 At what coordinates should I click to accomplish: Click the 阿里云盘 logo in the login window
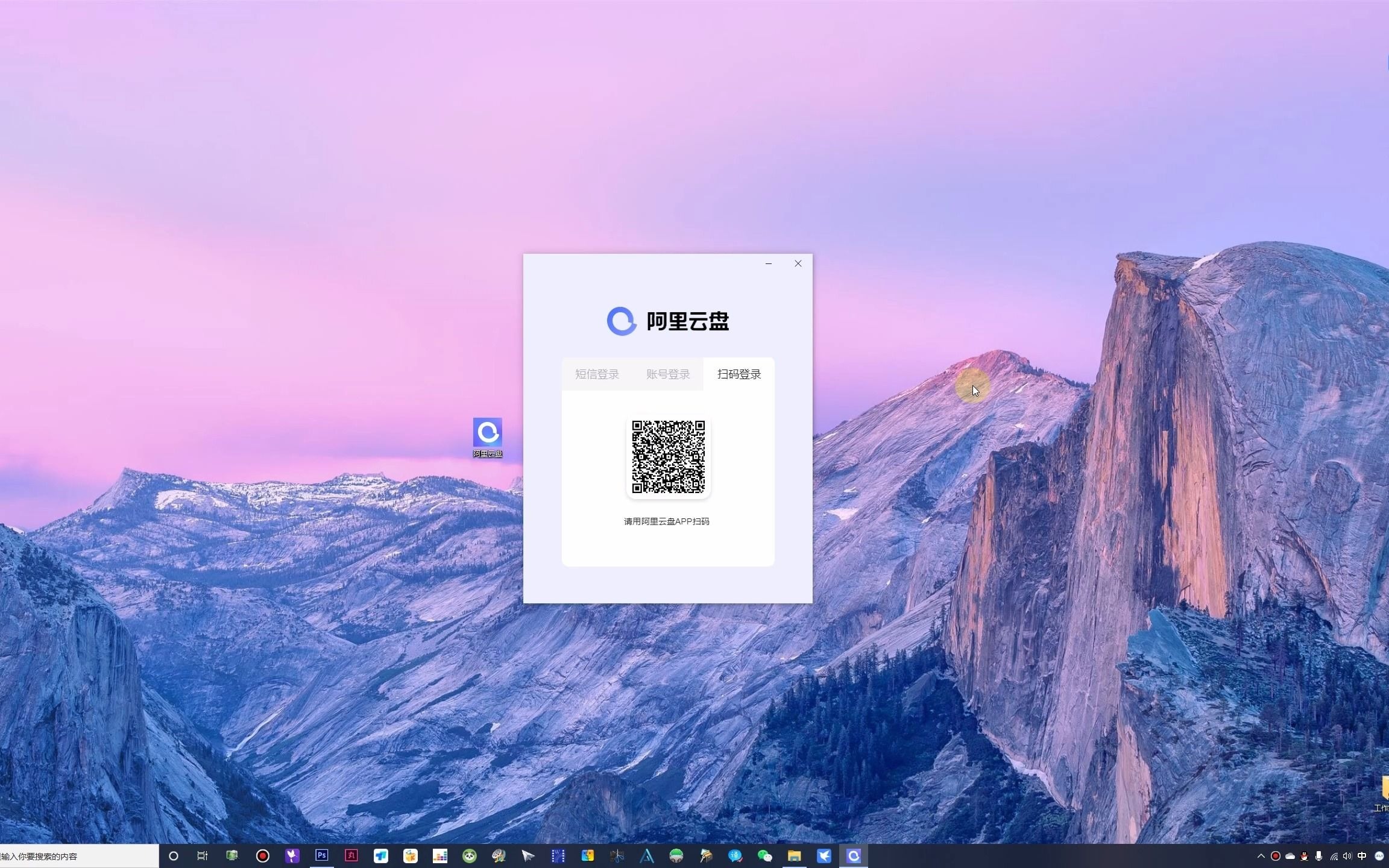pos(668,321)
